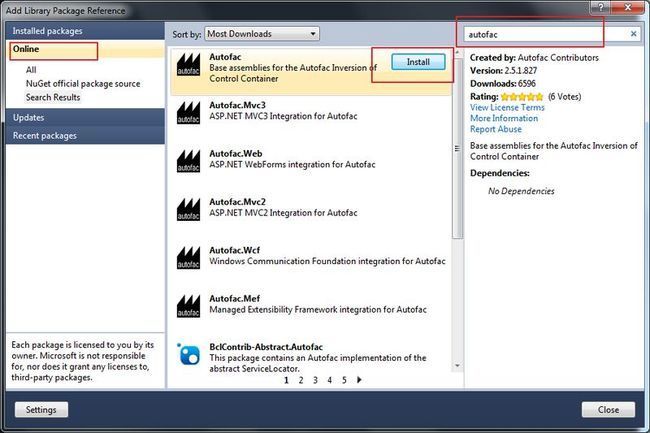Click the Close button at bottom right
Image resolution: width=650 pixels, height=433 pixels.
pyautogui.click(x=608, y=410)
